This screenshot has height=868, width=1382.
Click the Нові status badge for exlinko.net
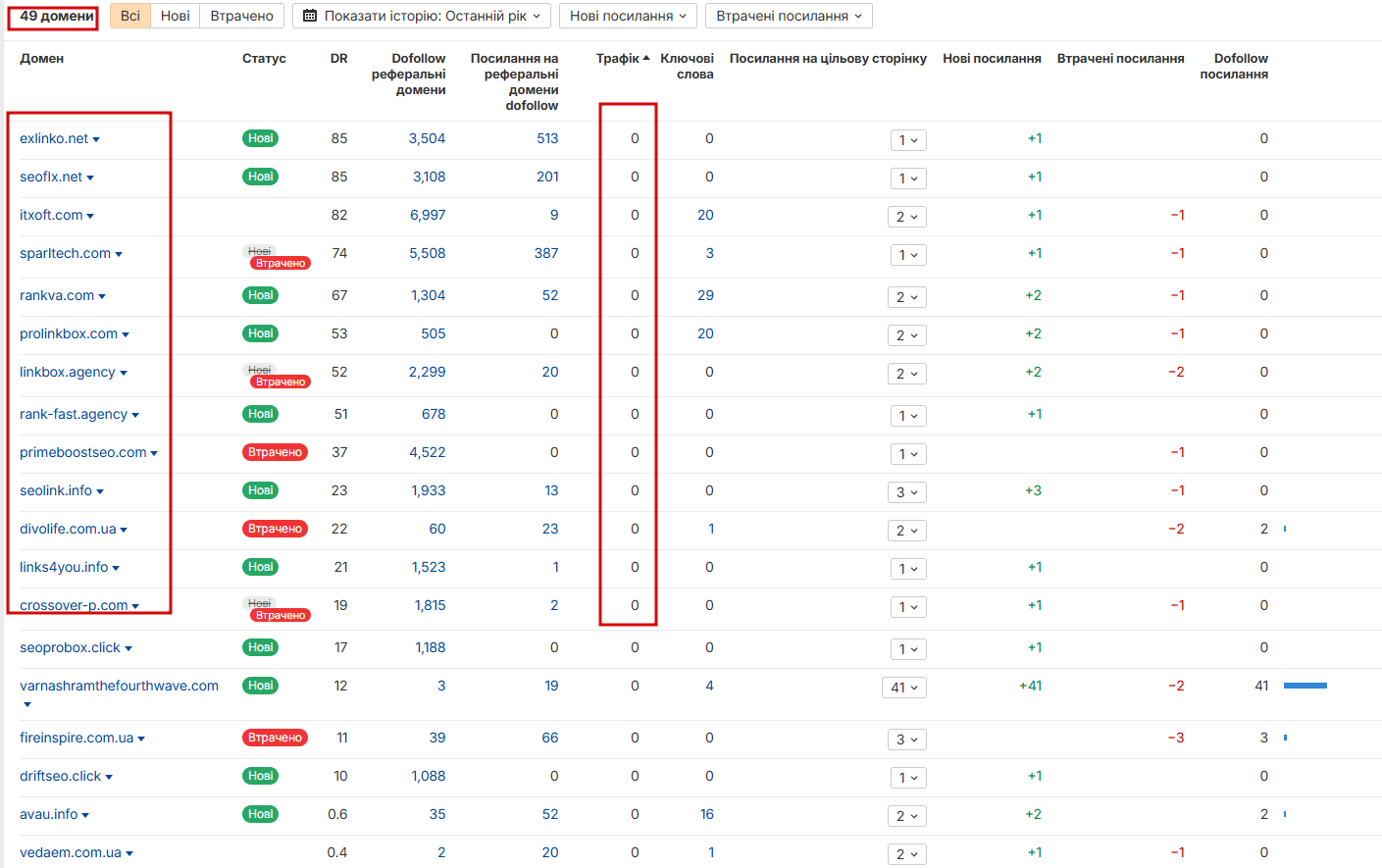point(260,138)
